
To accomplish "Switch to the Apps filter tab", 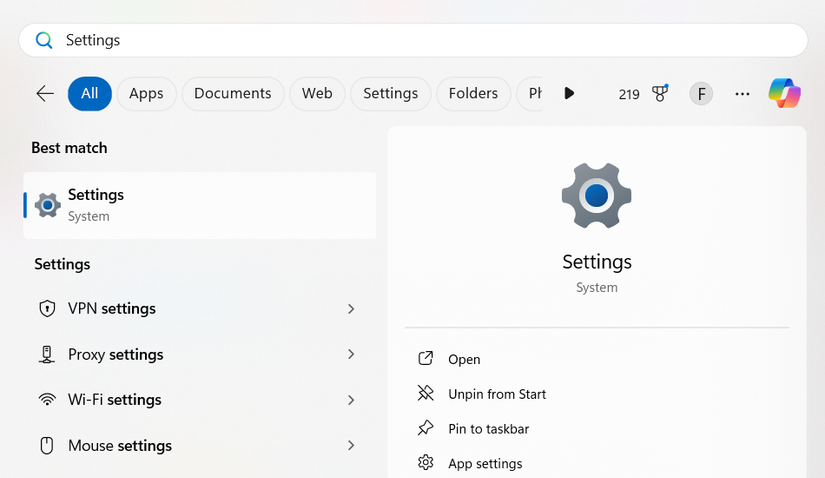I will (146, 93).
